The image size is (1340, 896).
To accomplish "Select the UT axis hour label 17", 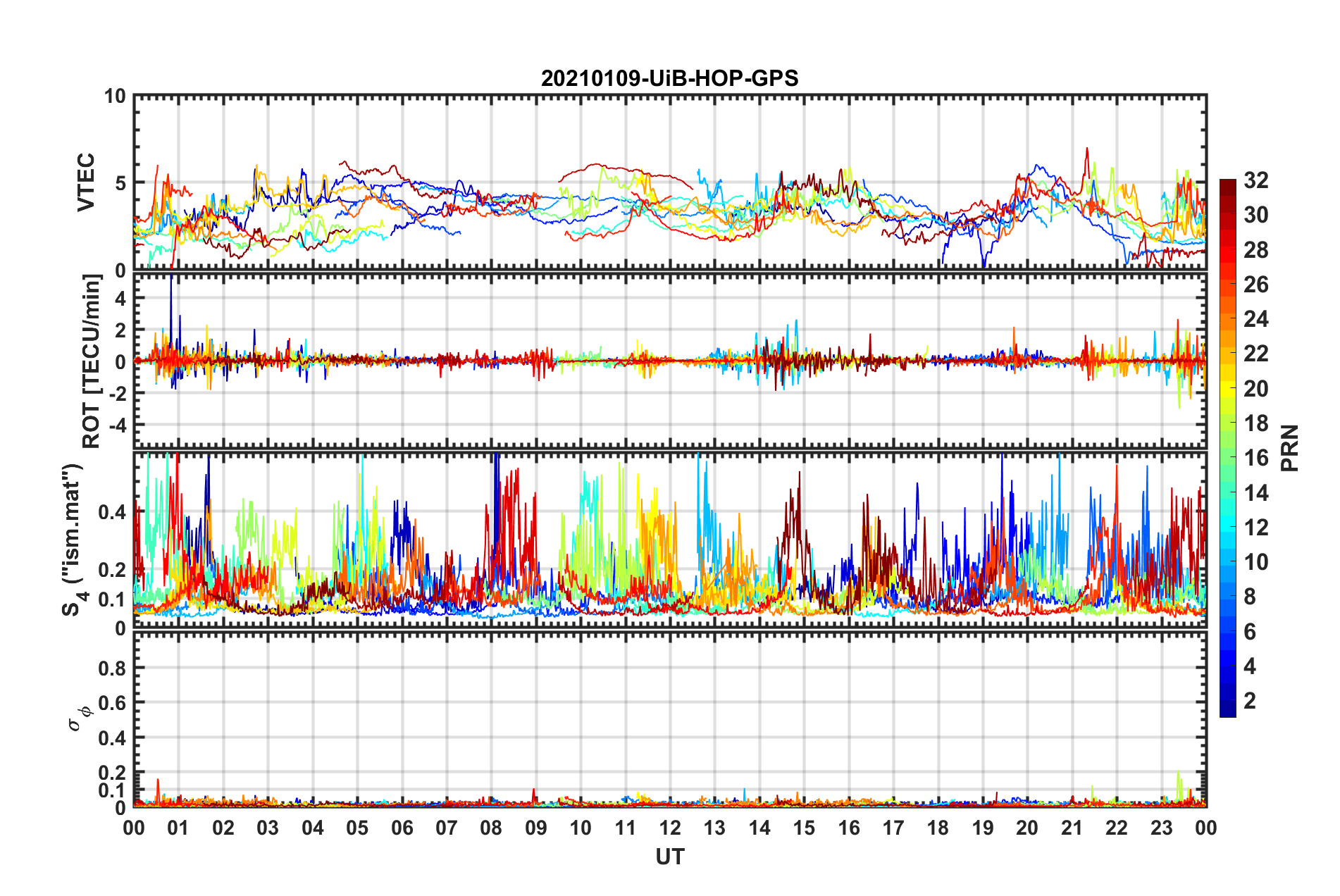I will [893, 828].
